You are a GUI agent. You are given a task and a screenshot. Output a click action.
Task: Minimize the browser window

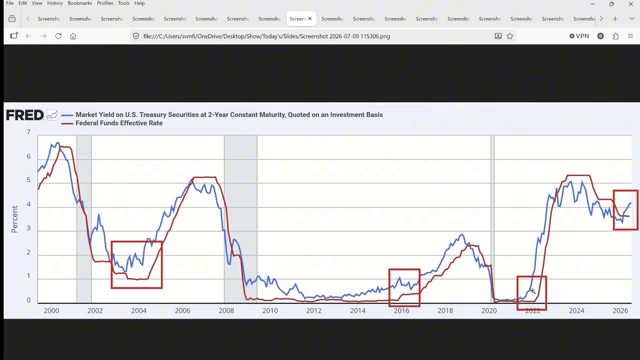[593, 4]
